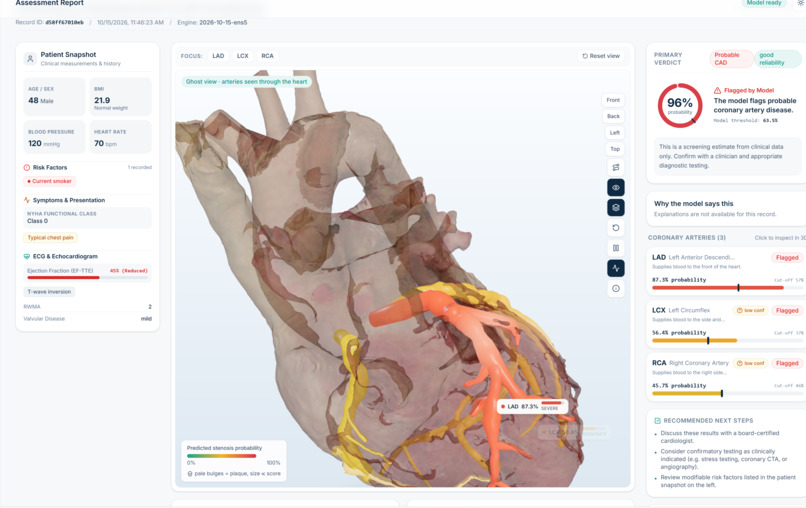Click the BMI 21.9 tile
This screenshot has width=806, height=508.
click(120, 97)
